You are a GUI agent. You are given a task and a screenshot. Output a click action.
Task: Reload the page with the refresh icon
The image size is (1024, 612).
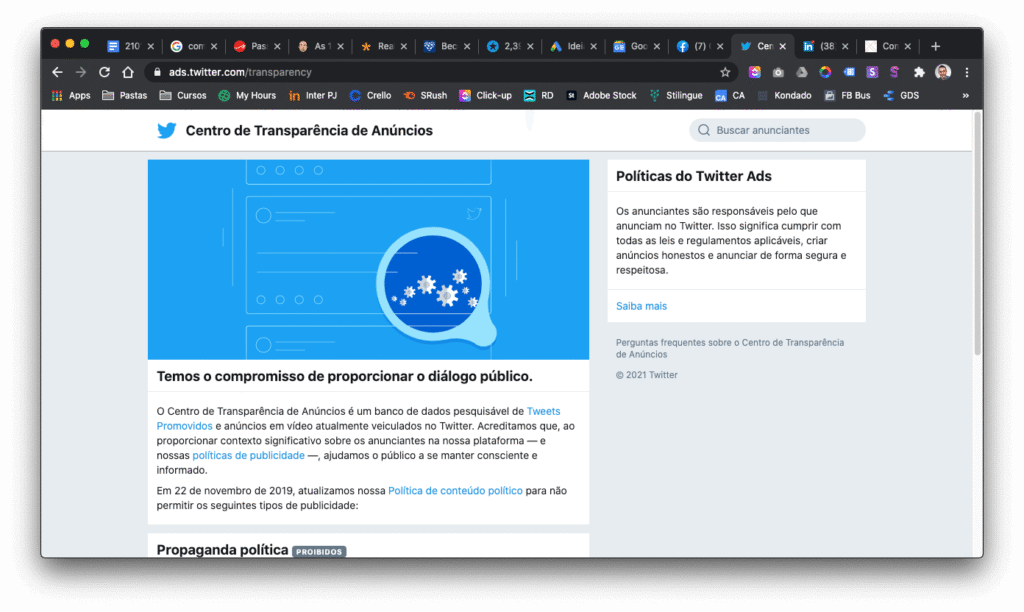pyautogui.click(x=104, y=72)
